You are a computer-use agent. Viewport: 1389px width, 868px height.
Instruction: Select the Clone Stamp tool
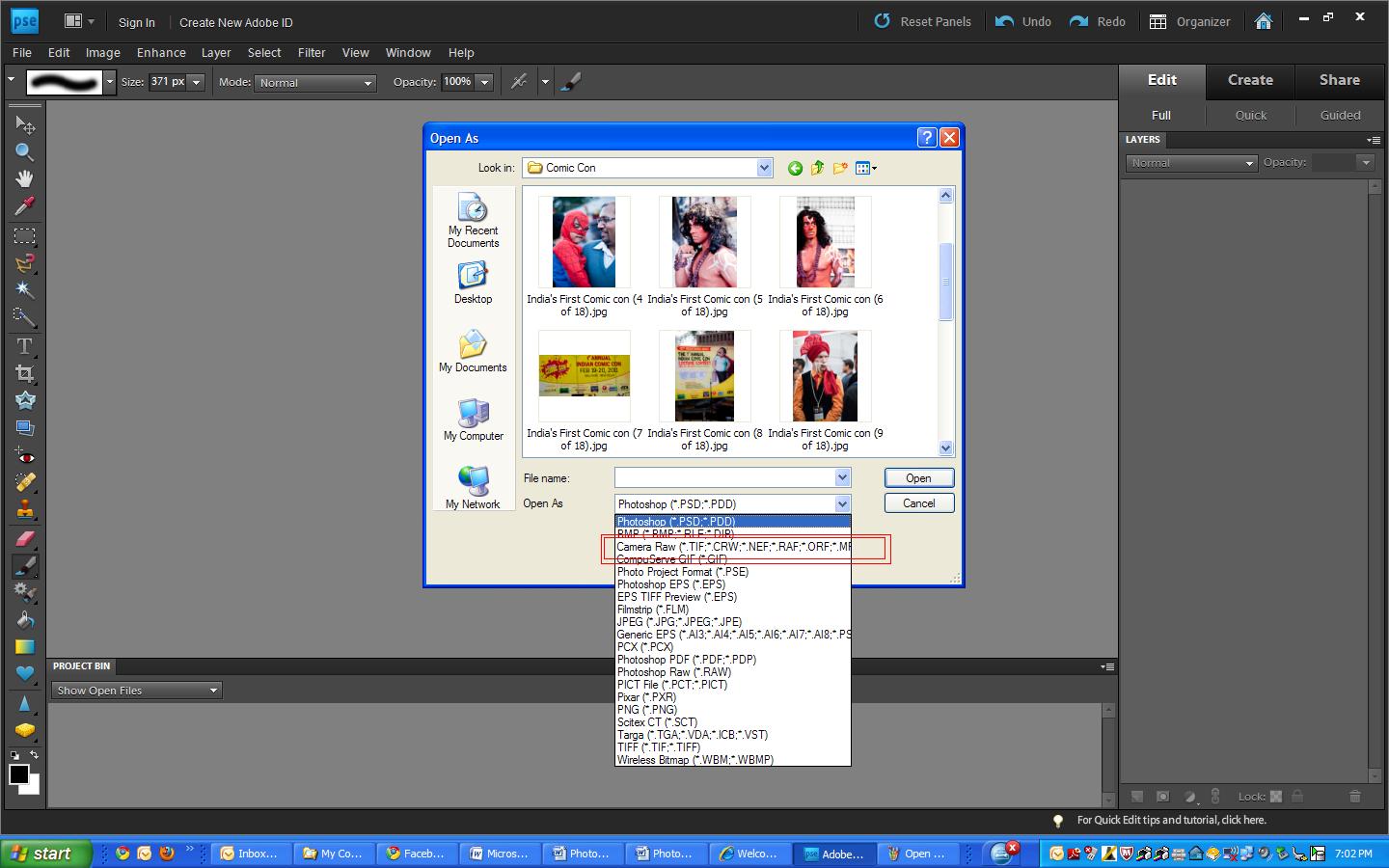tap(25, 510)
